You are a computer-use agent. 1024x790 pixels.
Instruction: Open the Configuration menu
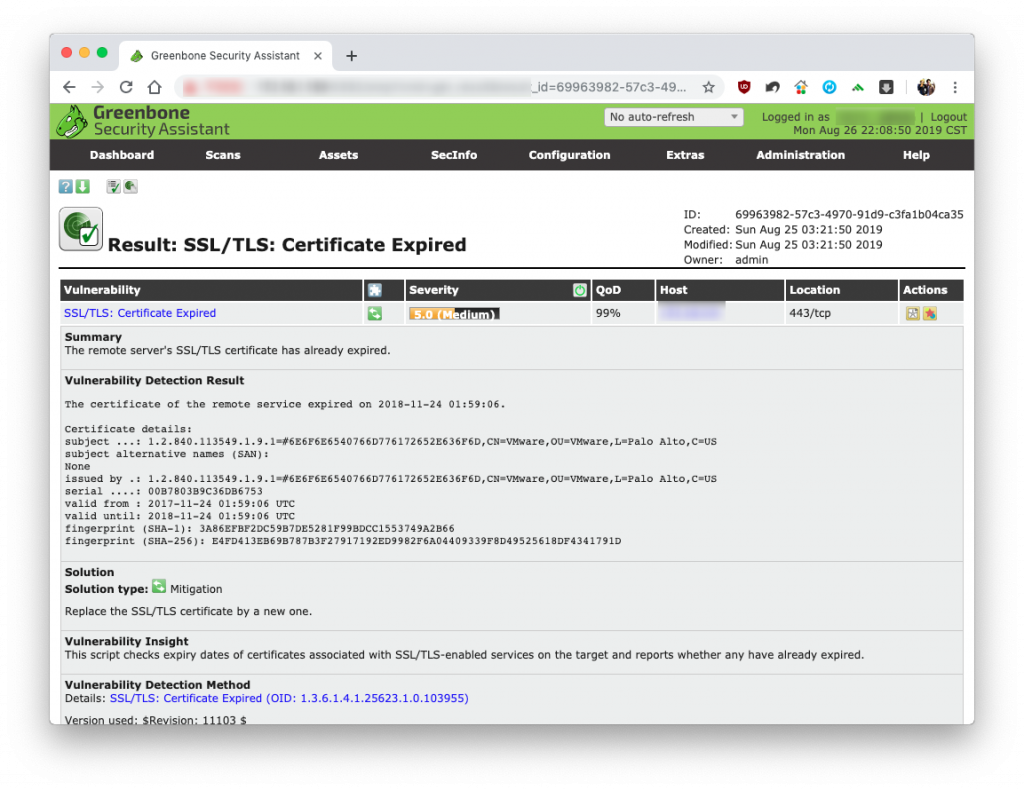(569, 155)
